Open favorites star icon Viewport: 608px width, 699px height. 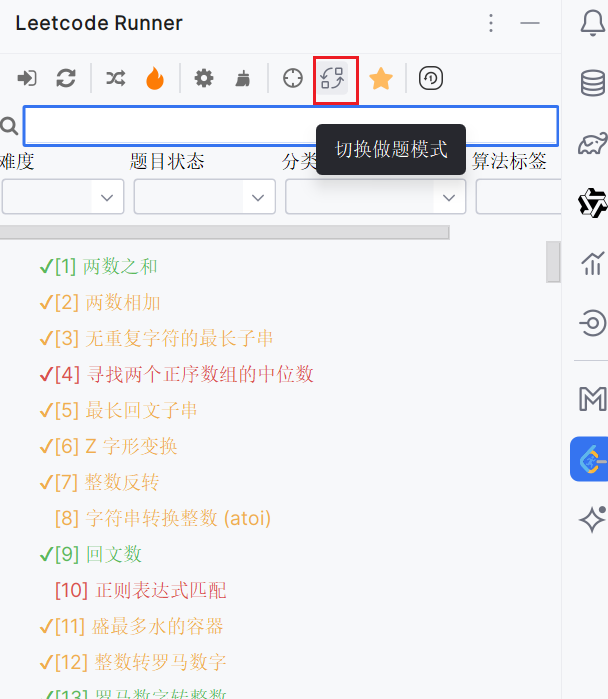(x=381, y=78)
